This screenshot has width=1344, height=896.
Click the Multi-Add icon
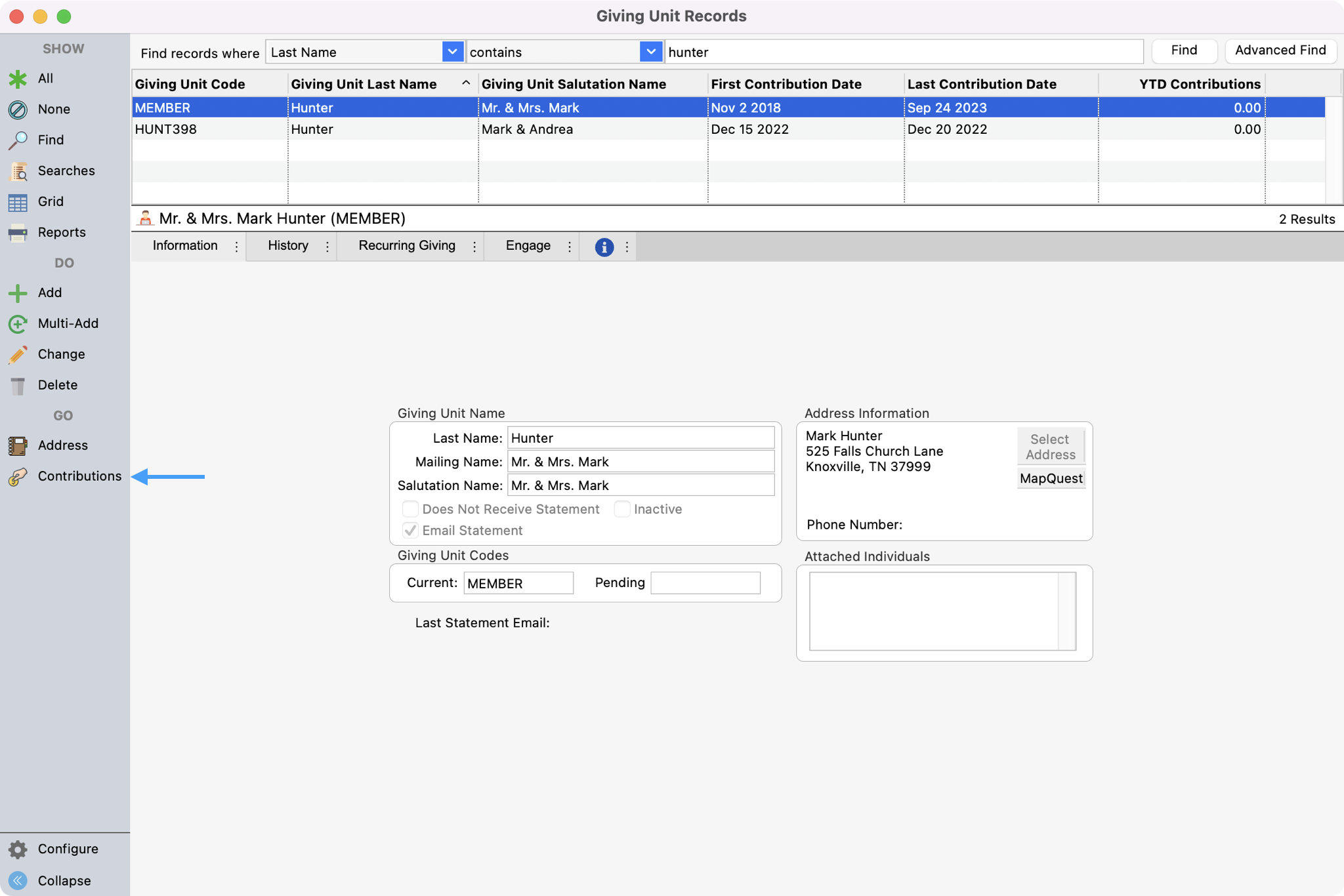click(x=18, y=324)
